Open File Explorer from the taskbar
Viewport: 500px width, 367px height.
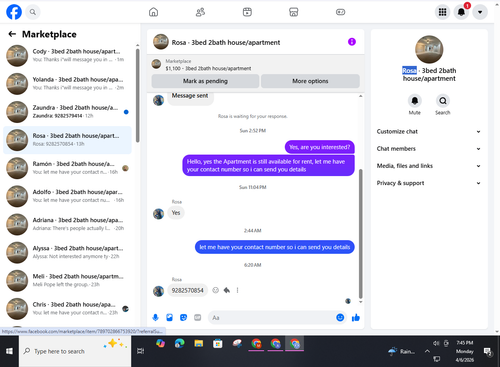tap(199, 344)
